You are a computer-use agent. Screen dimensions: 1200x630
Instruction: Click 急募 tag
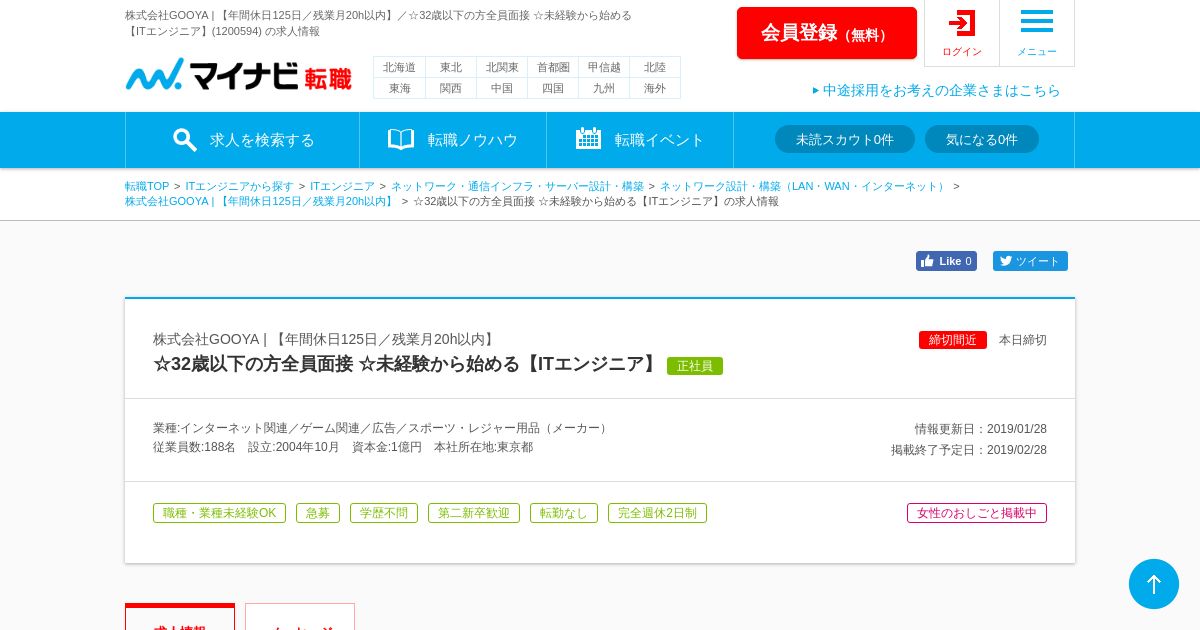(x=318, y=513)
